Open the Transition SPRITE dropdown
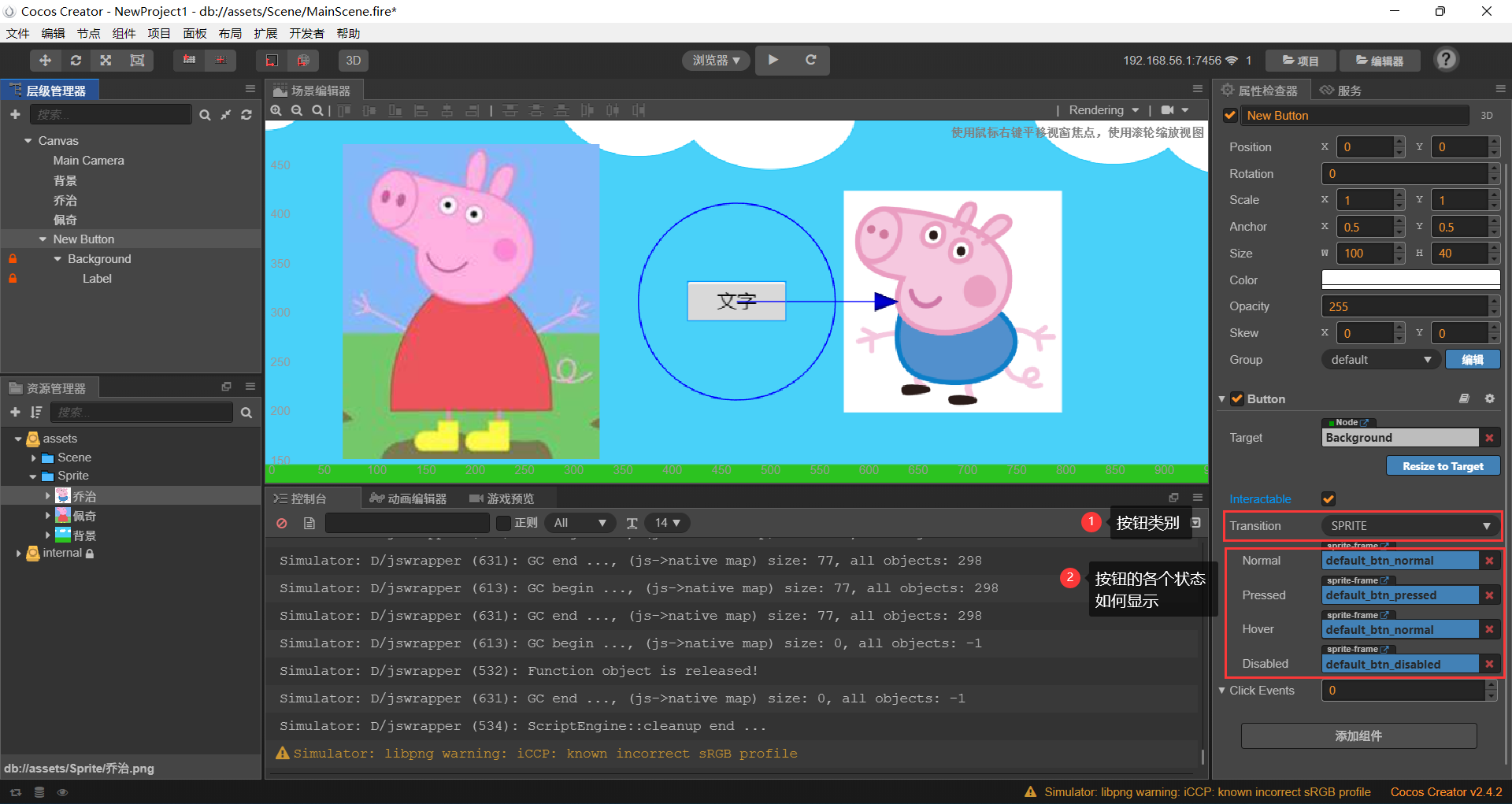1512x804 pixels. click(1410, 526)
